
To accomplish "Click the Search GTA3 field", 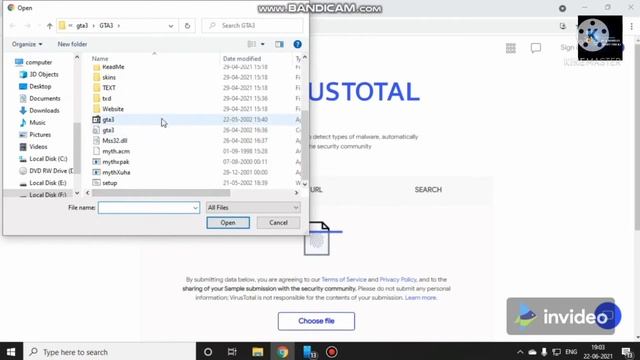I will pyautogui.click(x=253, y=26).
